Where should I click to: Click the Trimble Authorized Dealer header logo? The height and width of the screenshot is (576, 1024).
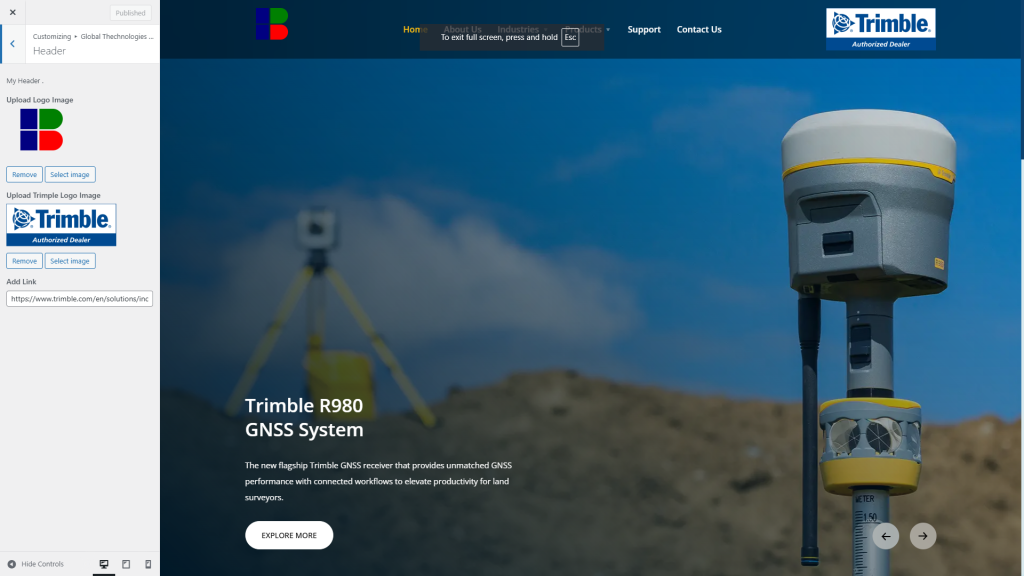click(880, 29)
